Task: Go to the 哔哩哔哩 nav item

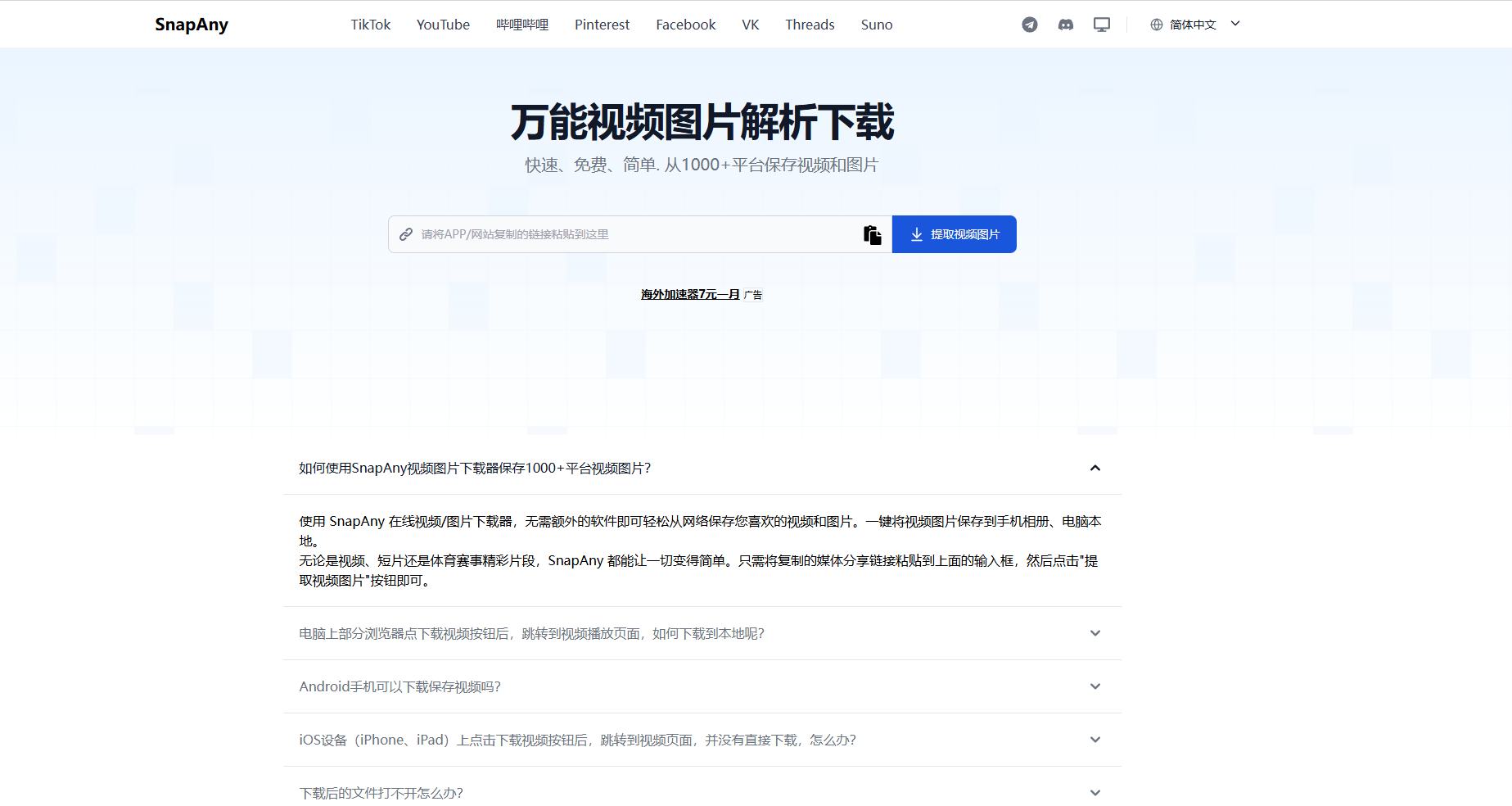Action: (x=522, y=25)
